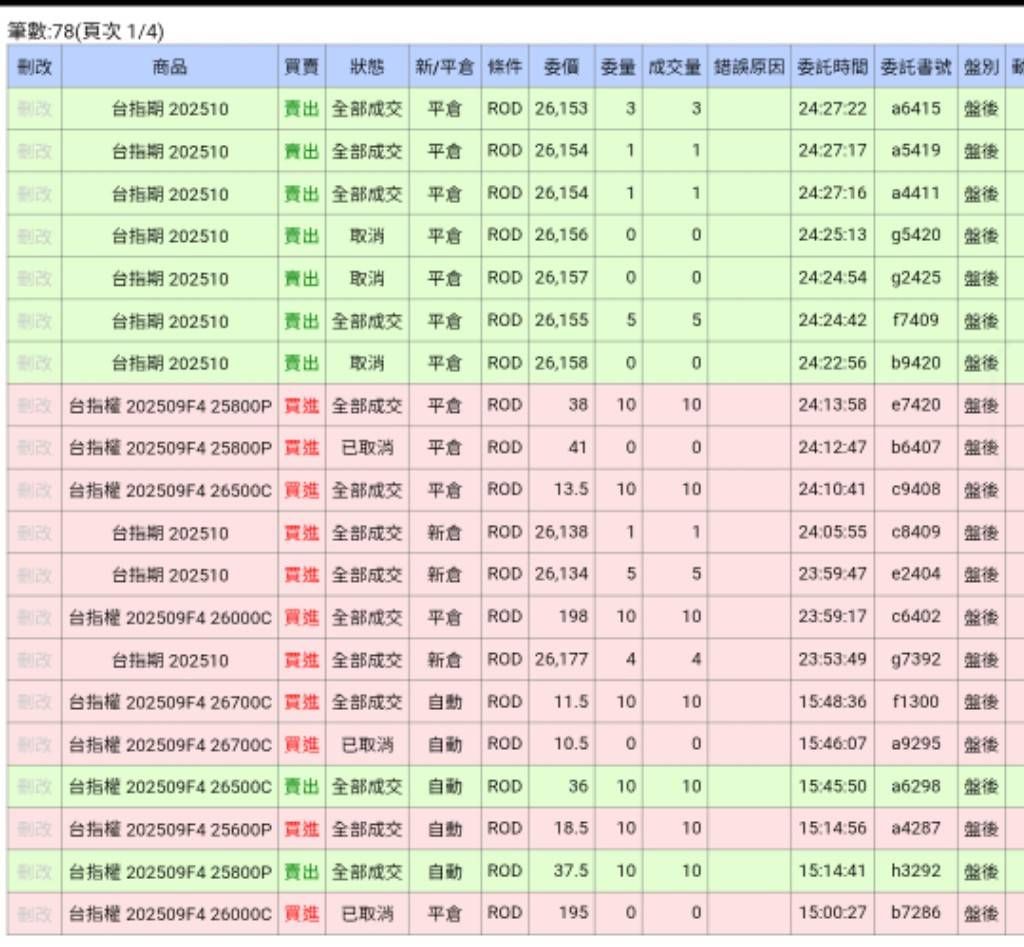Image resolution: width=1024 pixels, height=947 pixels.
Task: Click the 成交量 column header
Action: (x=674, y=67)
